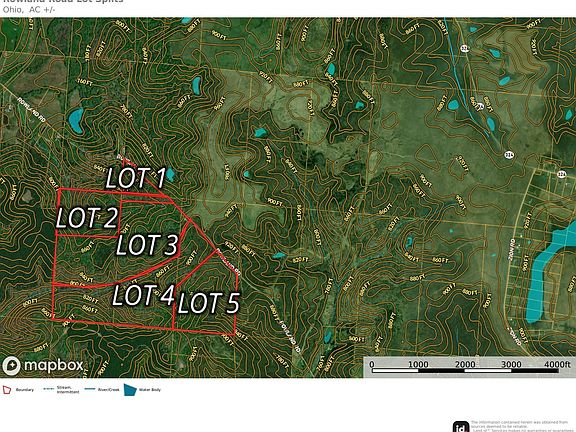Screen dimensions: 576x432
Task: Click the River/Creek legend line symbol
Action: point(90,389)
